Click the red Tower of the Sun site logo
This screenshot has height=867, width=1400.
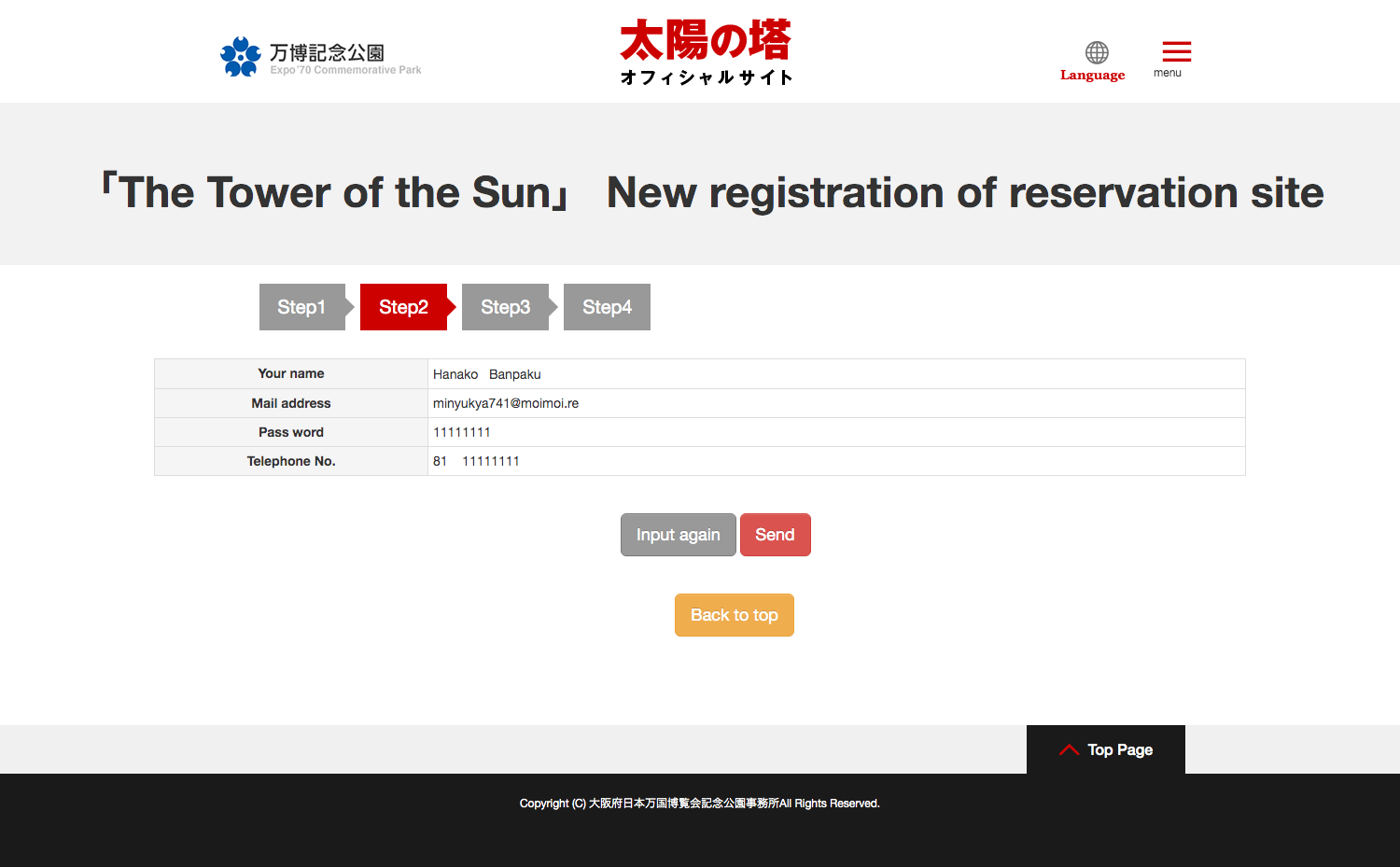pyautogui.click(x=707, y=52)
